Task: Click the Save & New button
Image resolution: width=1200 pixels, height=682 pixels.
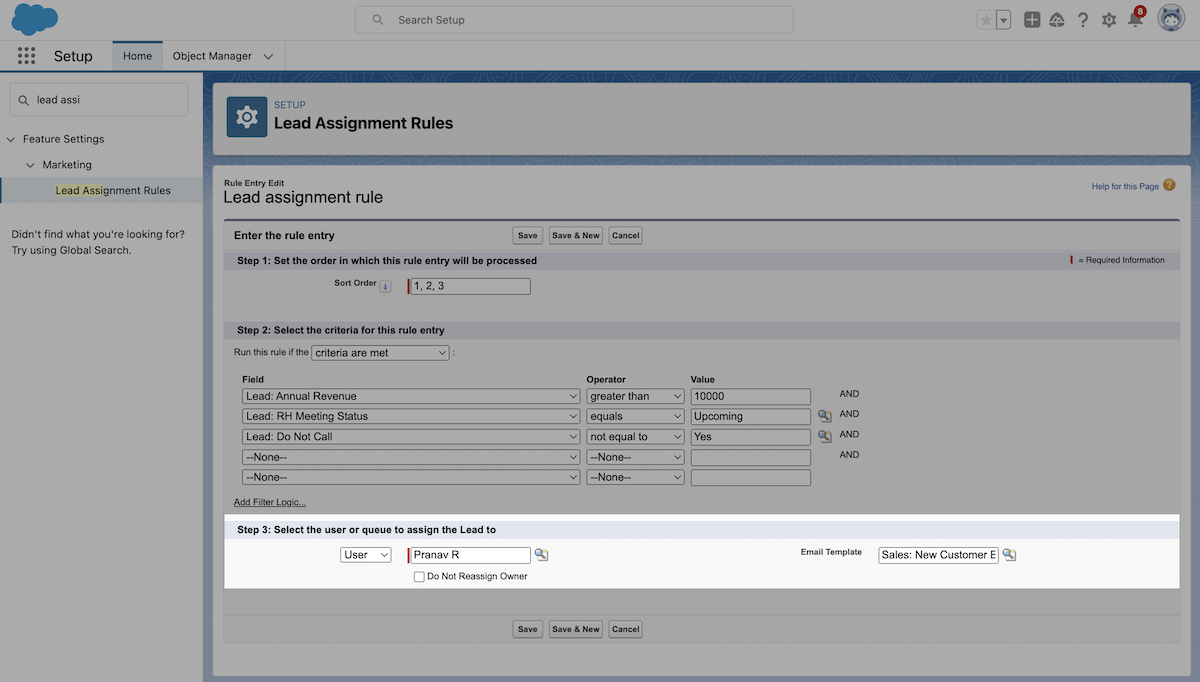Action: click(x=575, y=235)
